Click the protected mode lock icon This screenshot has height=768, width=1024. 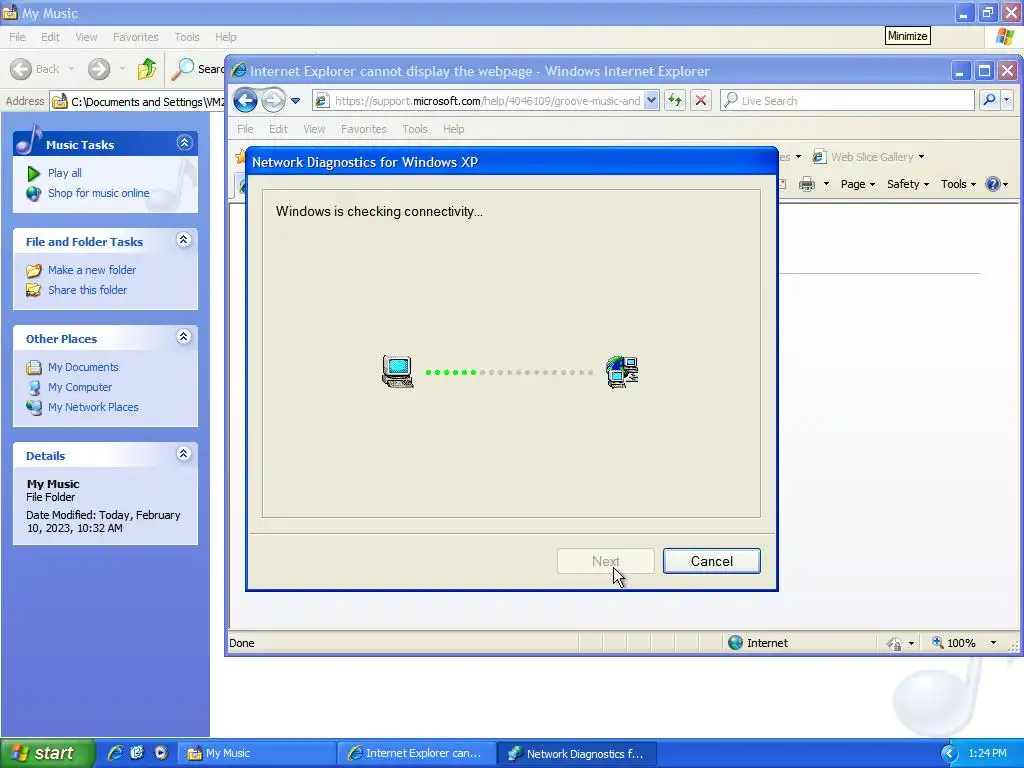(894, 643)
